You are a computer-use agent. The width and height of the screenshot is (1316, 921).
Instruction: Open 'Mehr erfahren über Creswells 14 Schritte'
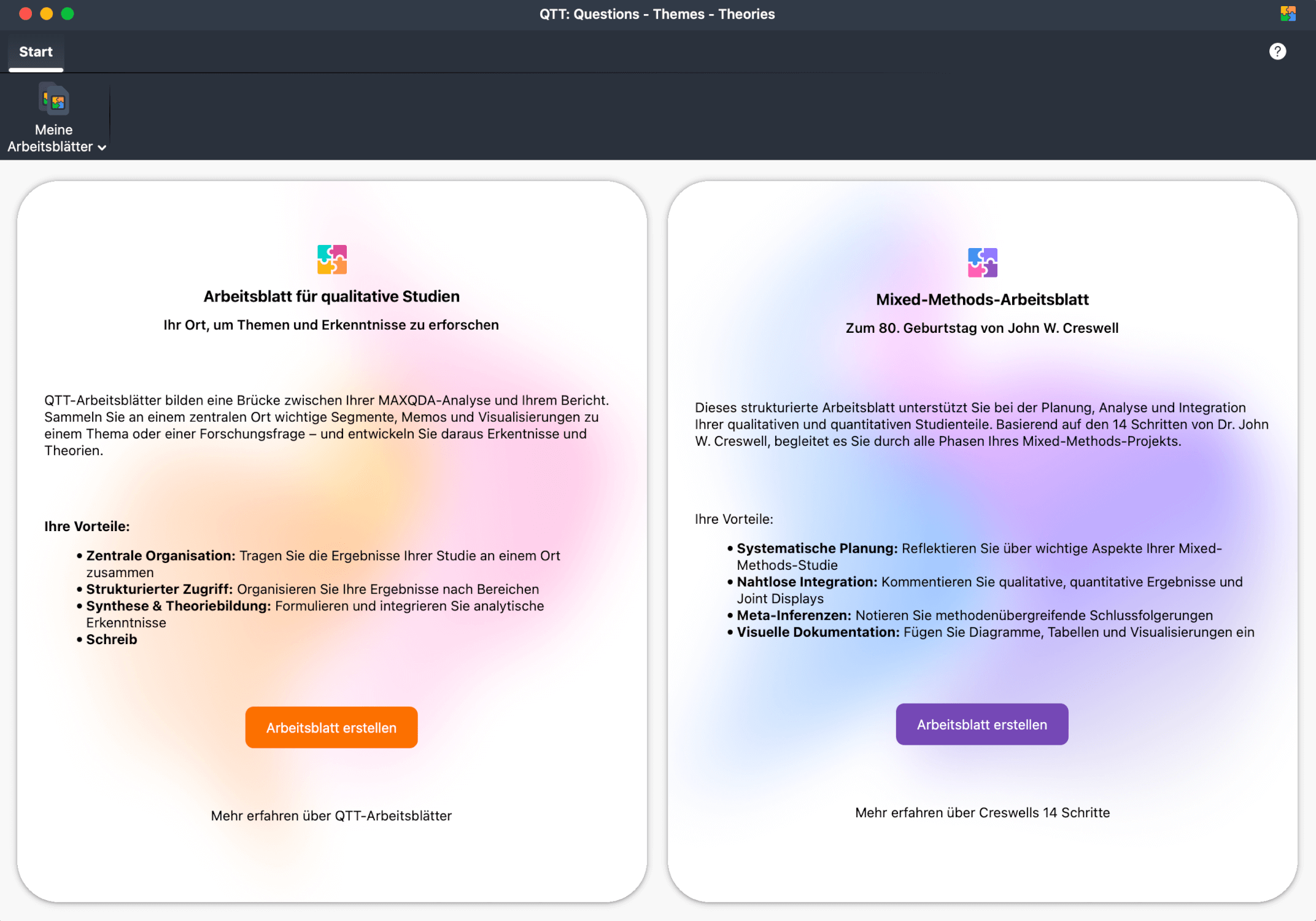coord(982,812)
